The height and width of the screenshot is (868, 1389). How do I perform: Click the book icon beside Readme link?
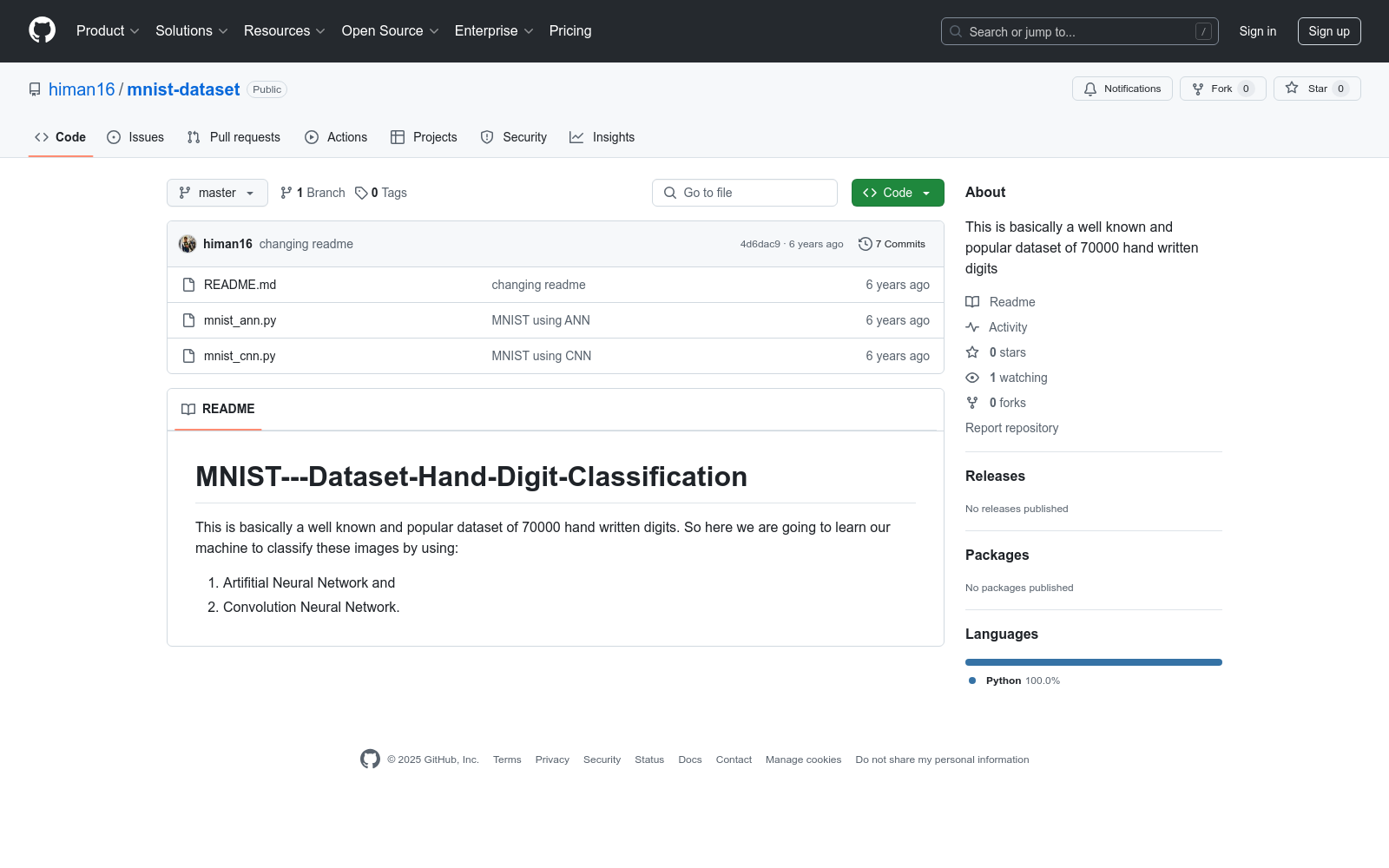[972, 302]
